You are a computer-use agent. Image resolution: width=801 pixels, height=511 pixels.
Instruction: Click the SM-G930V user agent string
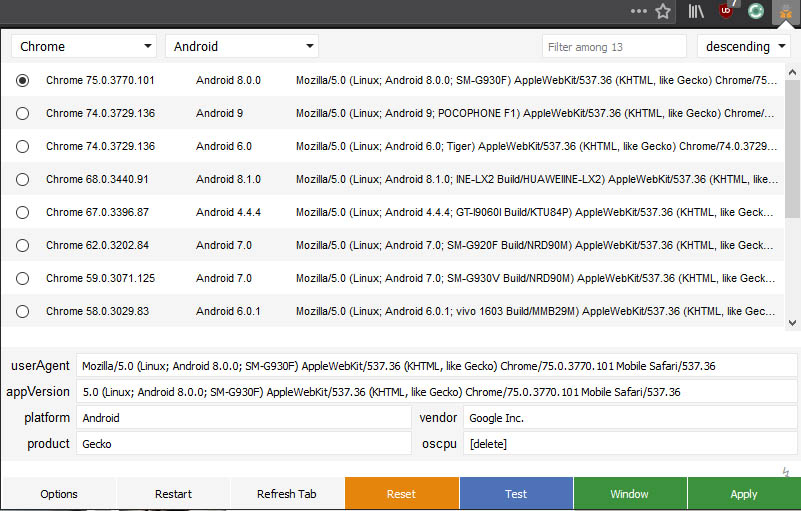click(535, 278)
